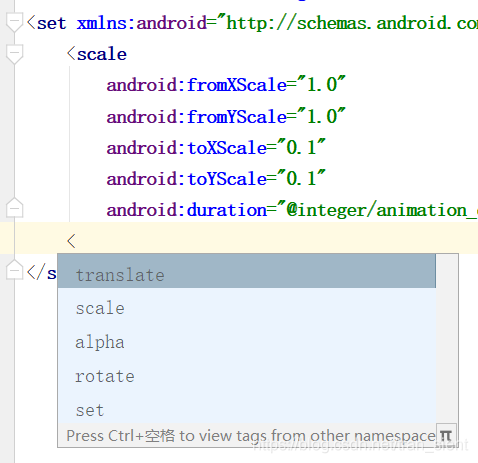Image resolution: width=478 pixels, height=463 pixels.
Task: Toggle fold end marker beside duration line
Action: (x=15, y=208)
